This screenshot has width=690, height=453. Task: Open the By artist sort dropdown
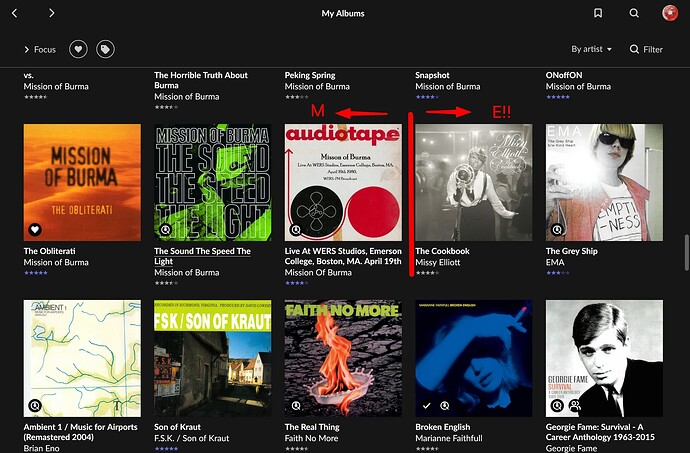click(x=591, y=49)
